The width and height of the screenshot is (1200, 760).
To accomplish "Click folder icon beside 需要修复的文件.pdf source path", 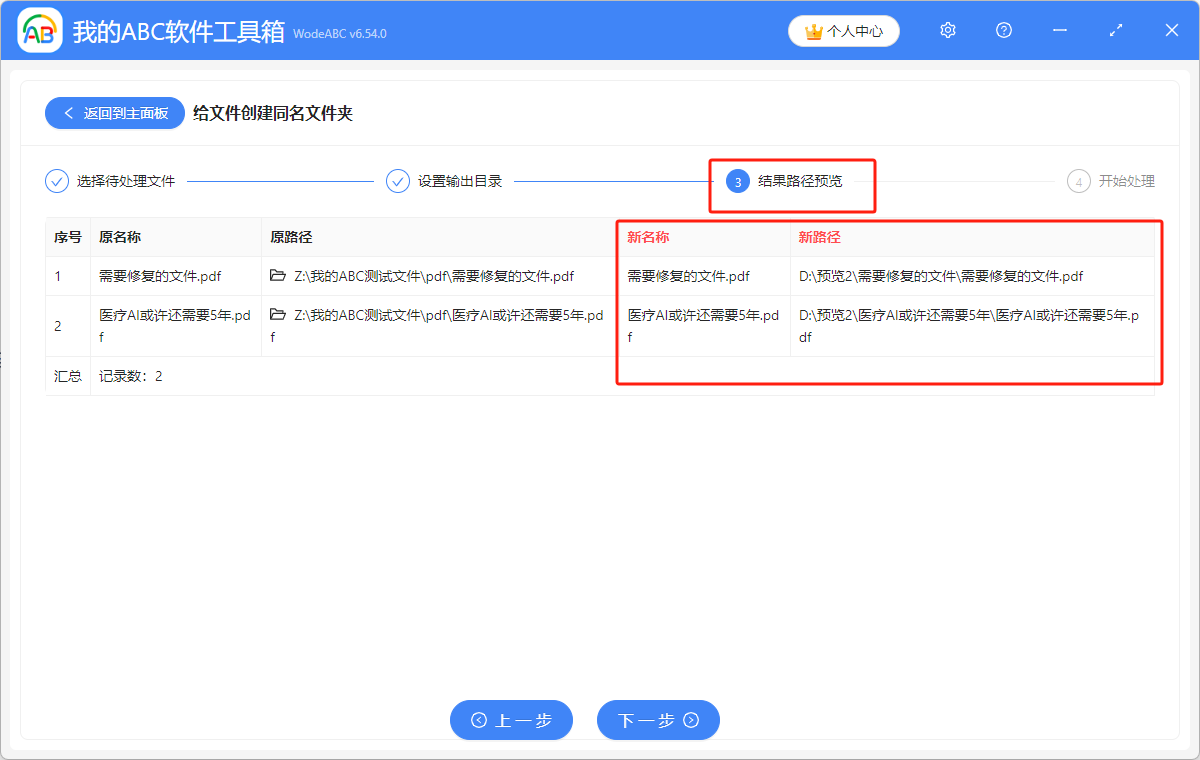I will (x=278, y=276).
